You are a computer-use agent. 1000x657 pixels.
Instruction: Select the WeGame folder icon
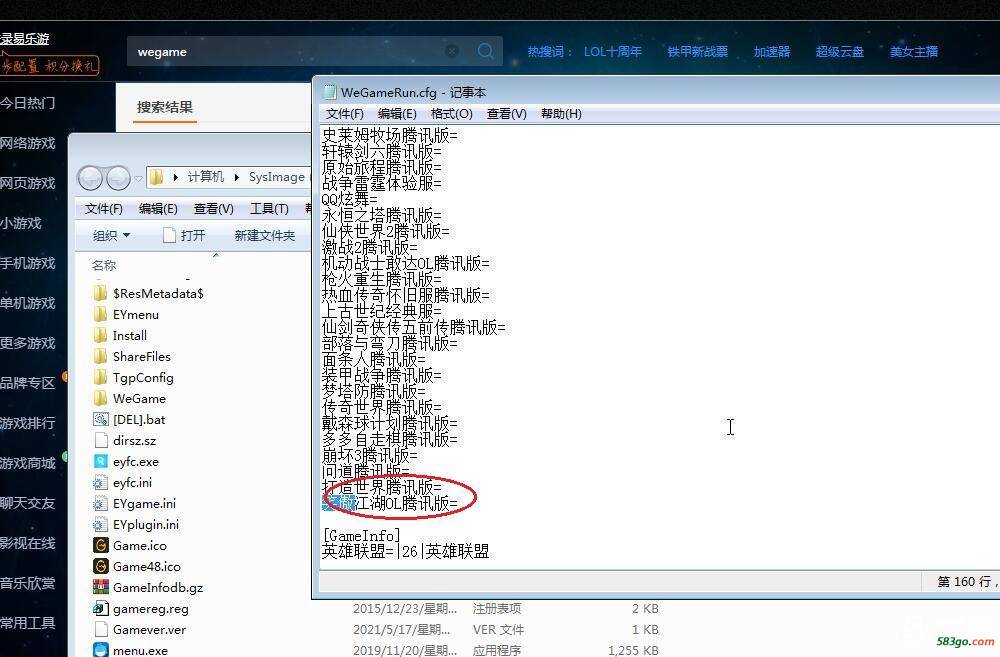(x=100, y=399)
